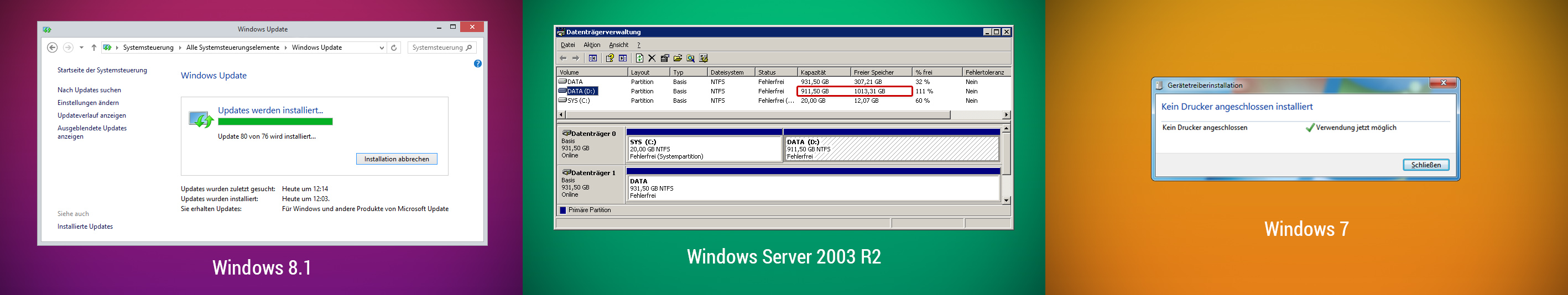Open Startseite der Systemsteuerung link
Screen dimensions: 1568x295
[x=102, y=70]
